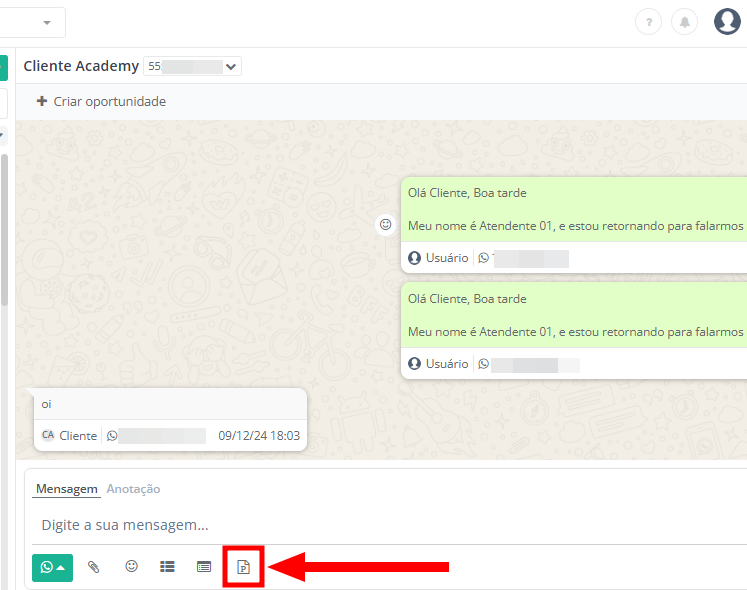Switch to the Mensagem tab
This screenshot has height=590, width=747.
(x=66, y=489)
